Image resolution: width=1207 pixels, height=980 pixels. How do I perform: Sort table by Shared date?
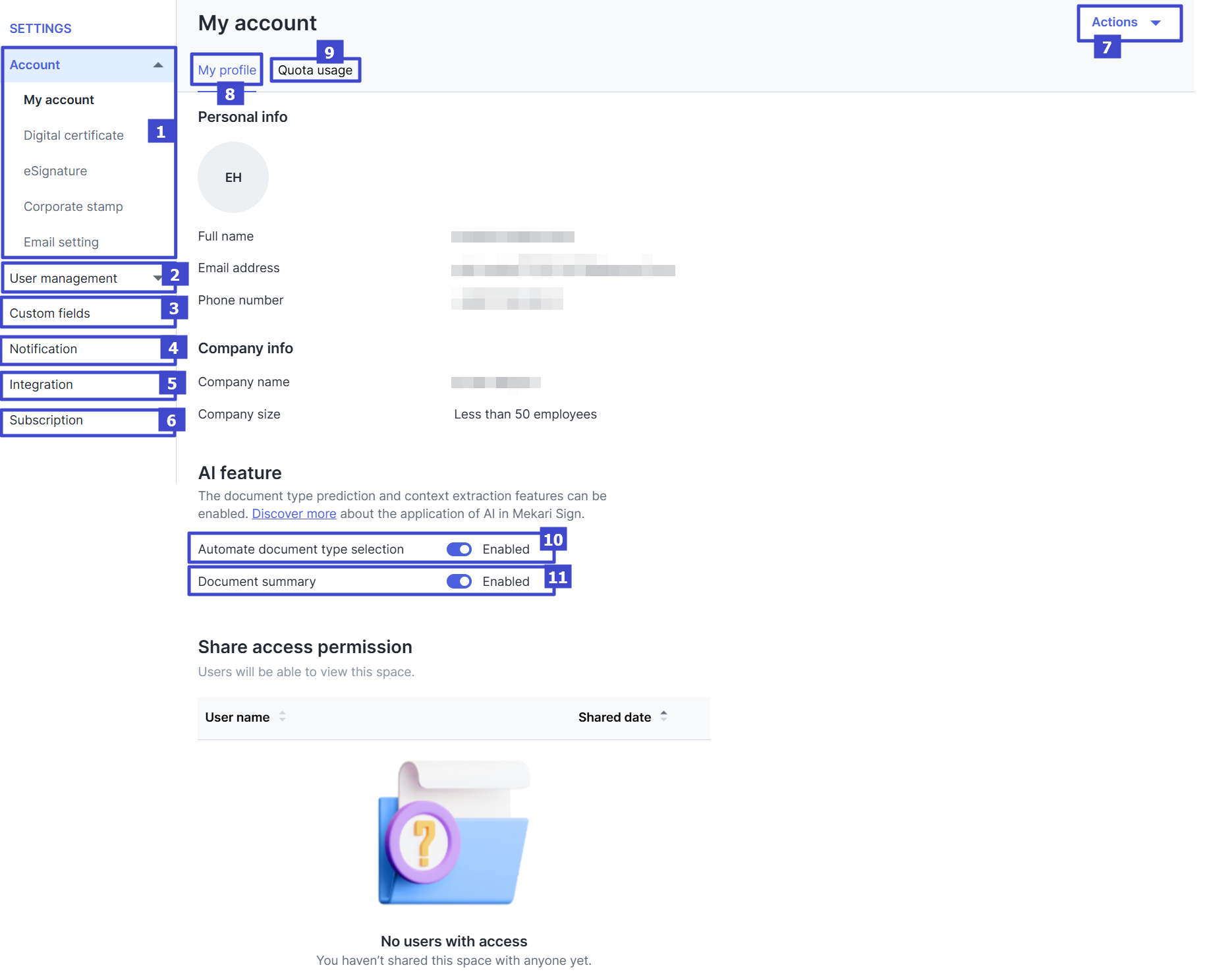tap(663, 716)
